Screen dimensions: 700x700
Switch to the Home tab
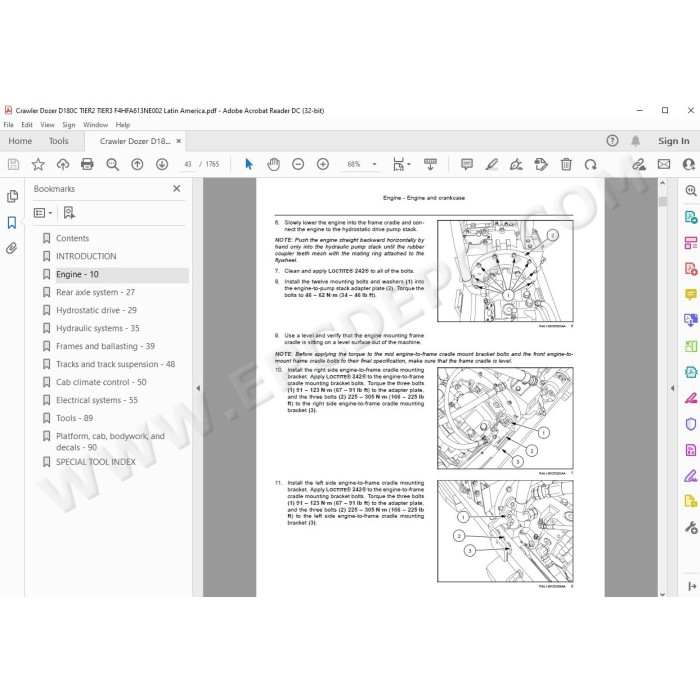pos(20,141)
